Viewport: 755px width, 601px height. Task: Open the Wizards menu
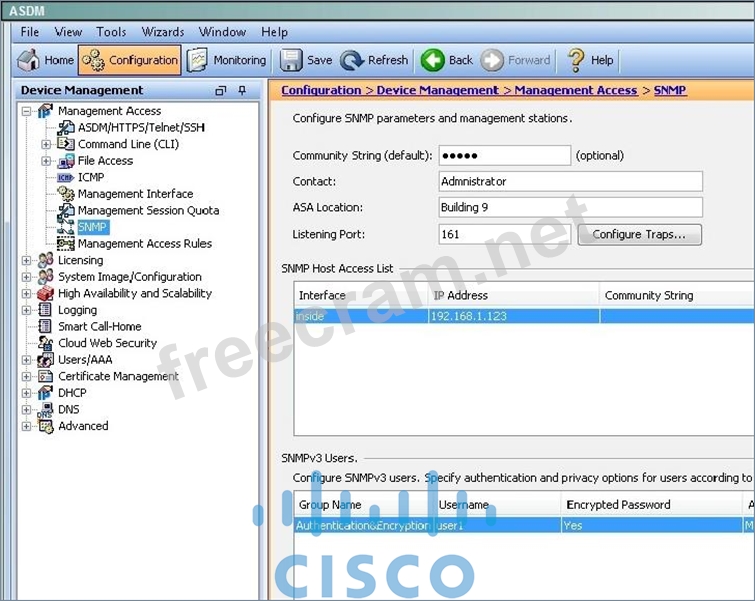(x=162, y=32)
